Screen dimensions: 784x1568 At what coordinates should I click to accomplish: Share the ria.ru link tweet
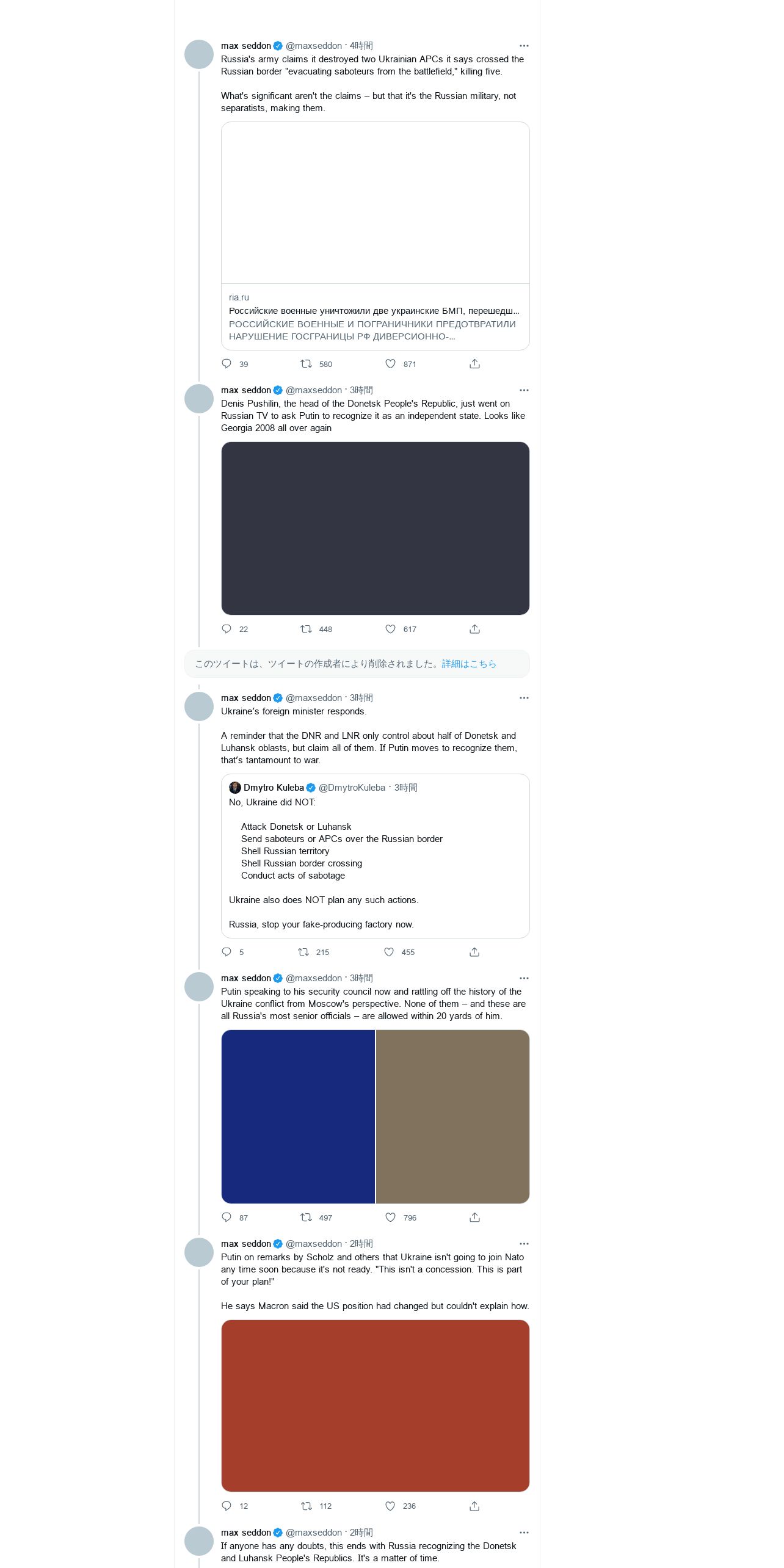(x=474, y=364)
